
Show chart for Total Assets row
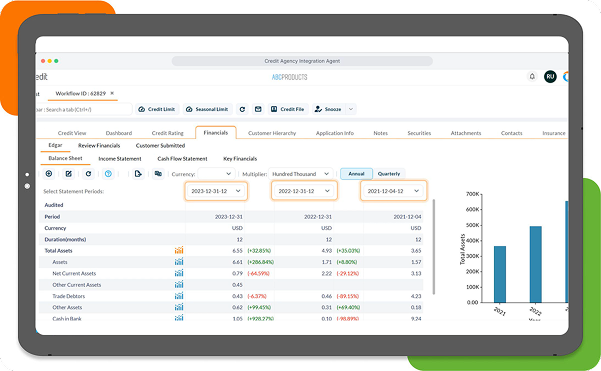click(179, 250)
